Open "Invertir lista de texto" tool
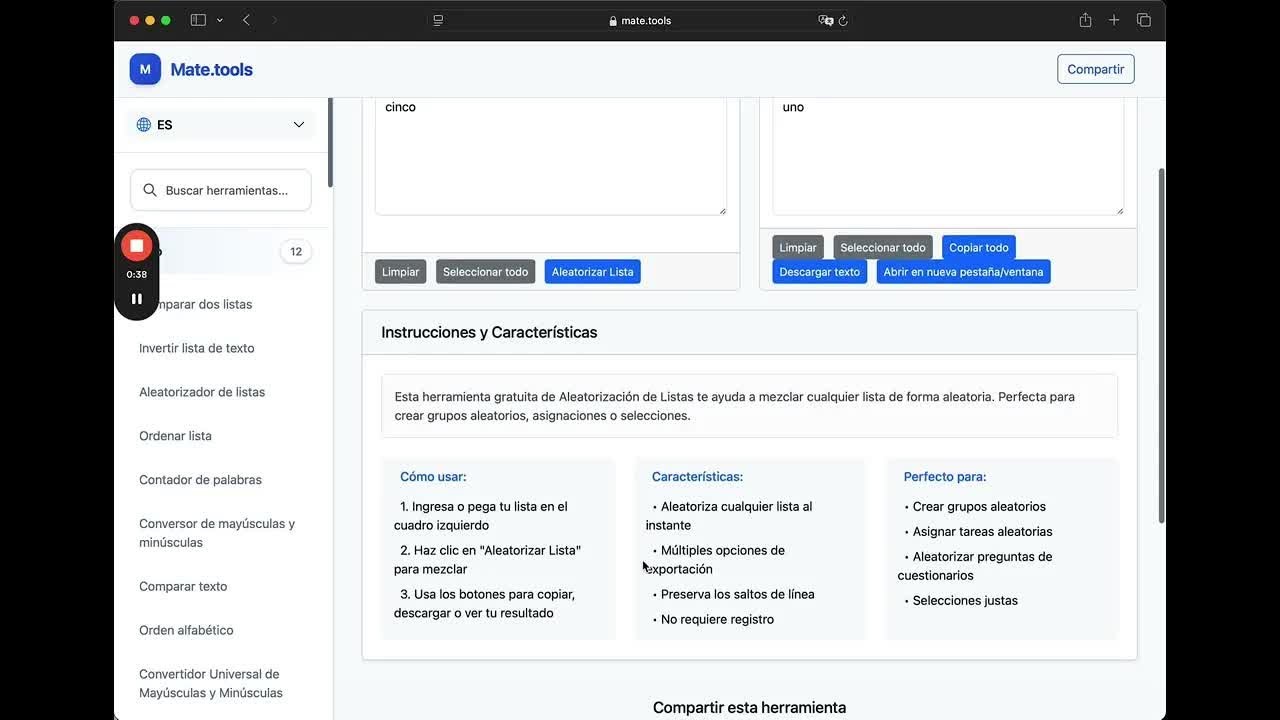Image resolution: width=1280 pixels, height=720 pixels. pyautogui.click(x=197, y=348)
